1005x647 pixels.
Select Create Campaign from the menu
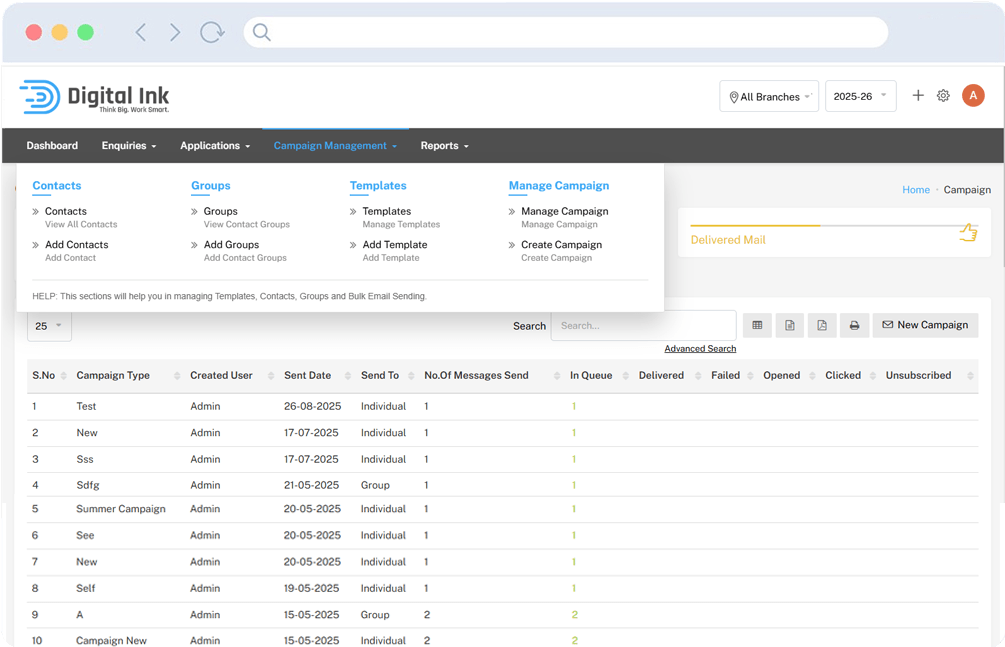pos(561,245)
